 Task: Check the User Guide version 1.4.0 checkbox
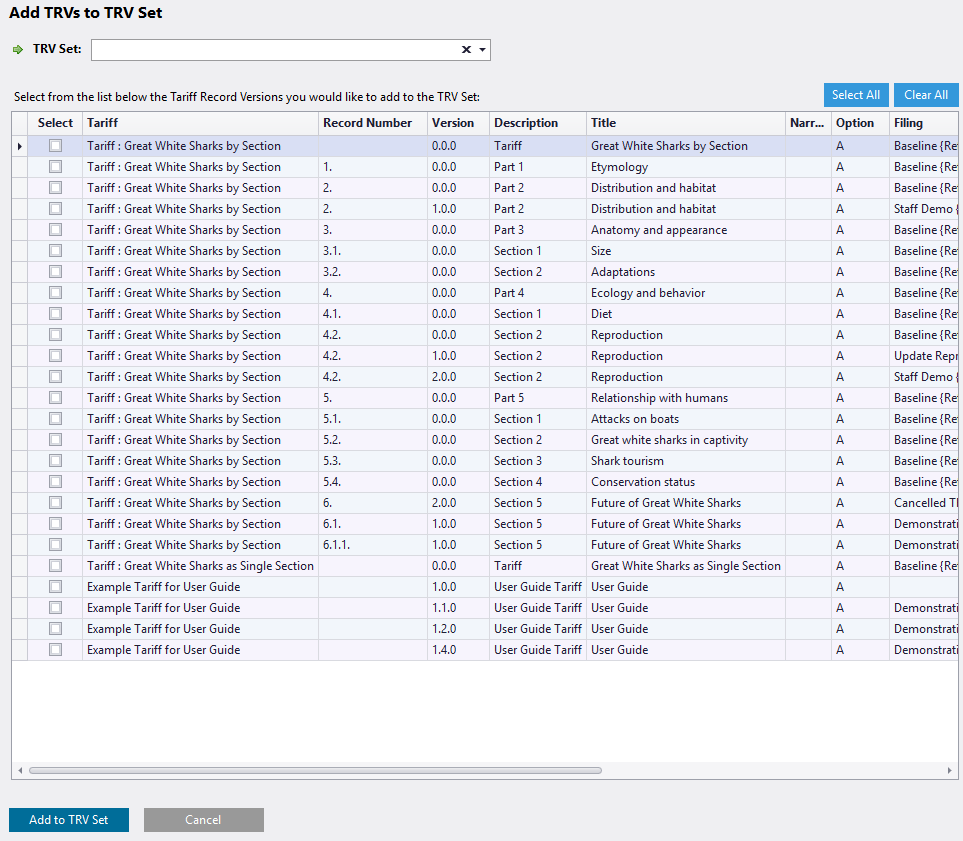click(55, 649)
